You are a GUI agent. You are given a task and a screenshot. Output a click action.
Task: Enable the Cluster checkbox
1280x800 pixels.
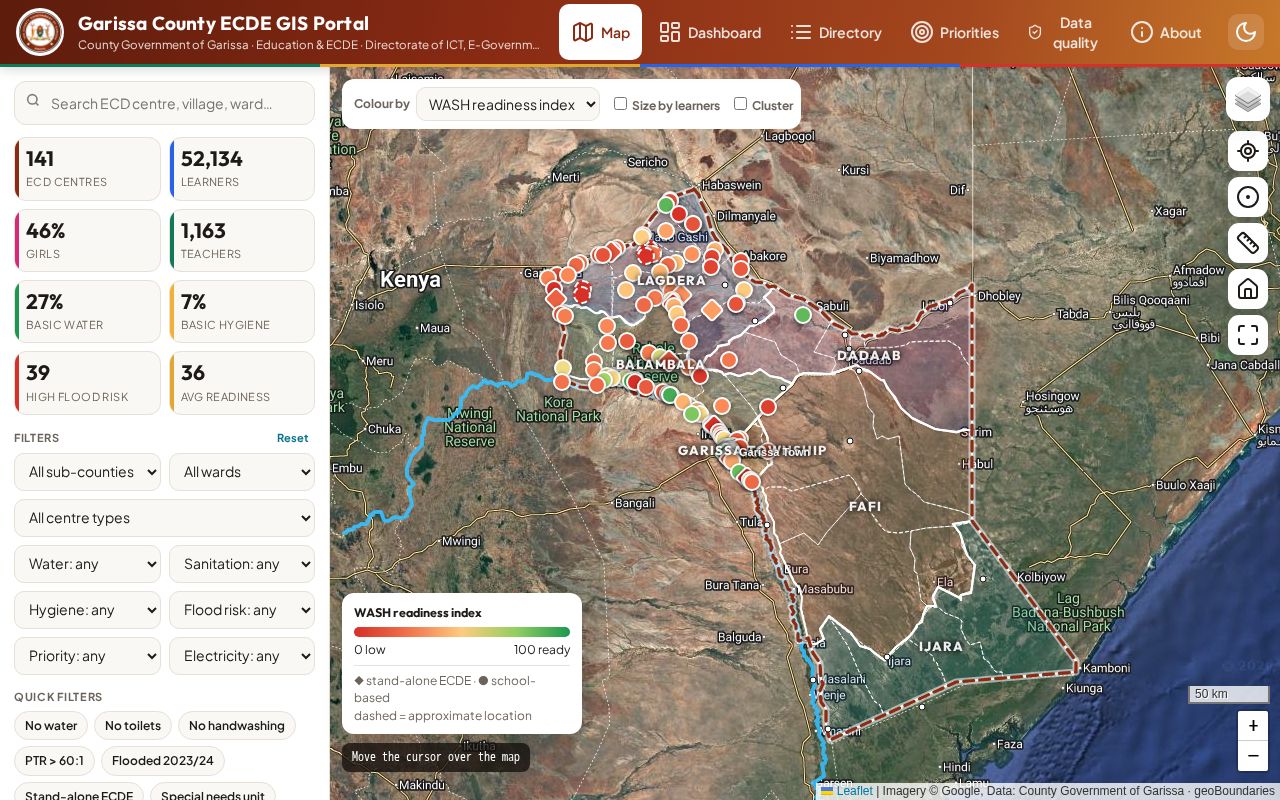click(740, 104)
